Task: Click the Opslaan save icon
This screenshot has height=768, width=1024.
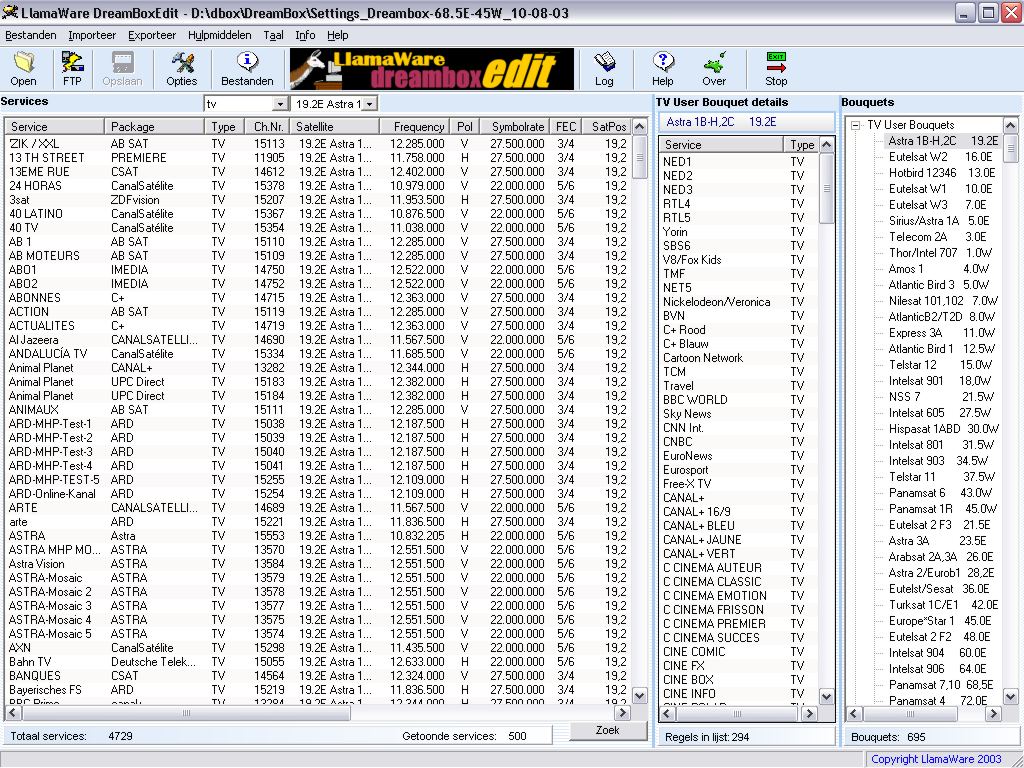Action: coord(122,69)
